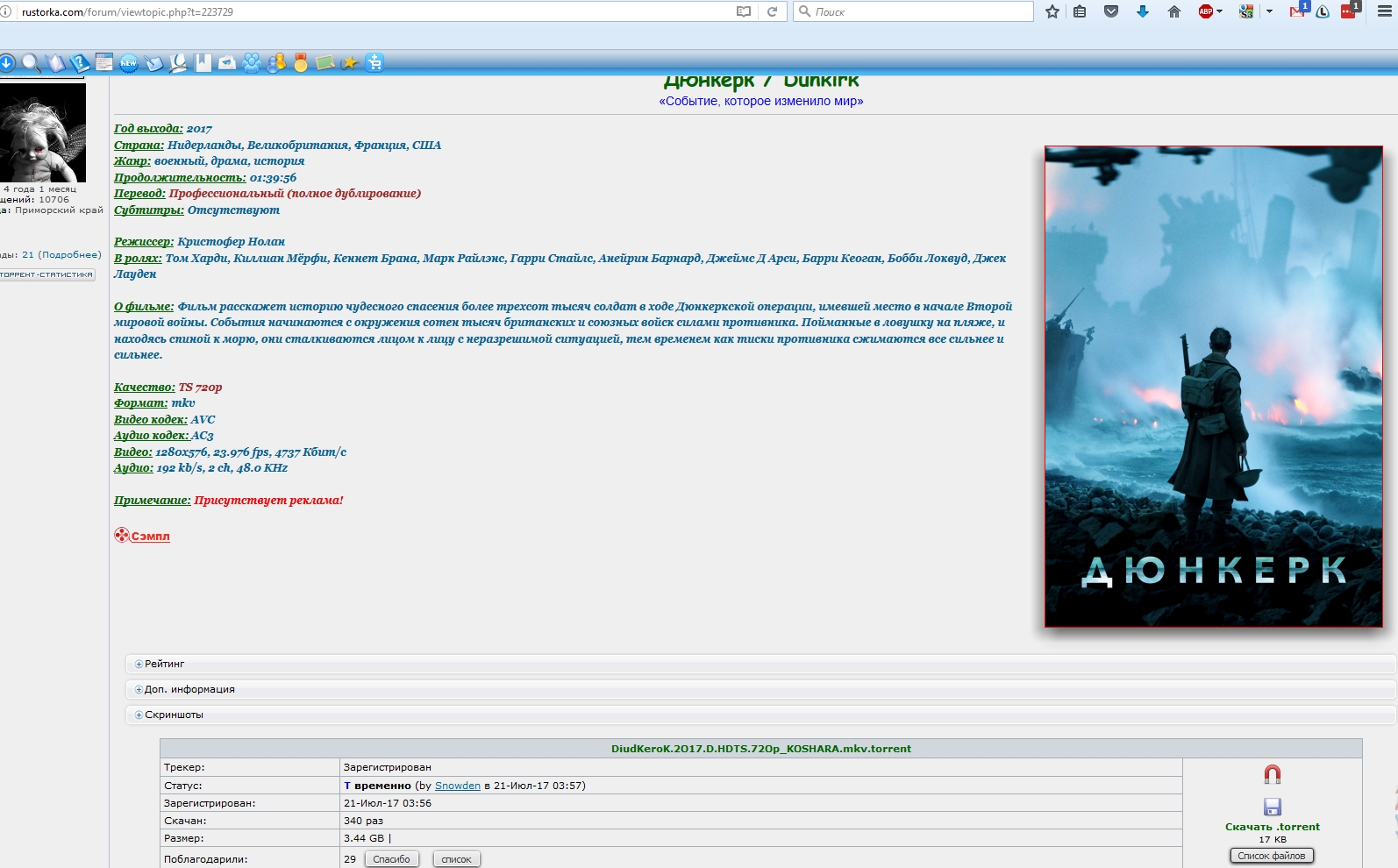The width and height of the screenshot is (1398, 868).
Task: Click the two users icon with orange figure
Action: pyautogui.click(x=276, y=62)
